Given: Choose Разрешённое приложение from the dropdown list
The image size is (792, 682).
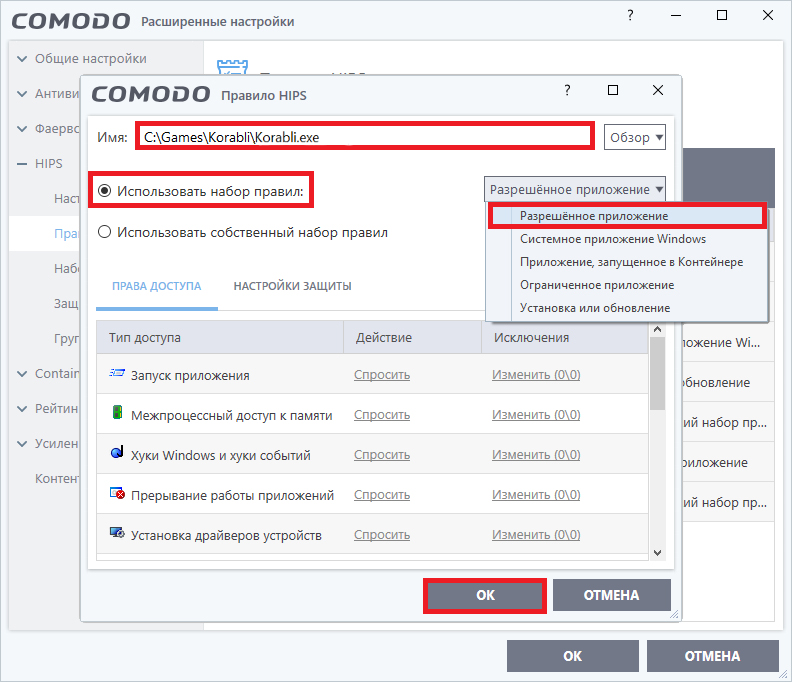Looking at the screenshot, I should (x=627, y=216).
